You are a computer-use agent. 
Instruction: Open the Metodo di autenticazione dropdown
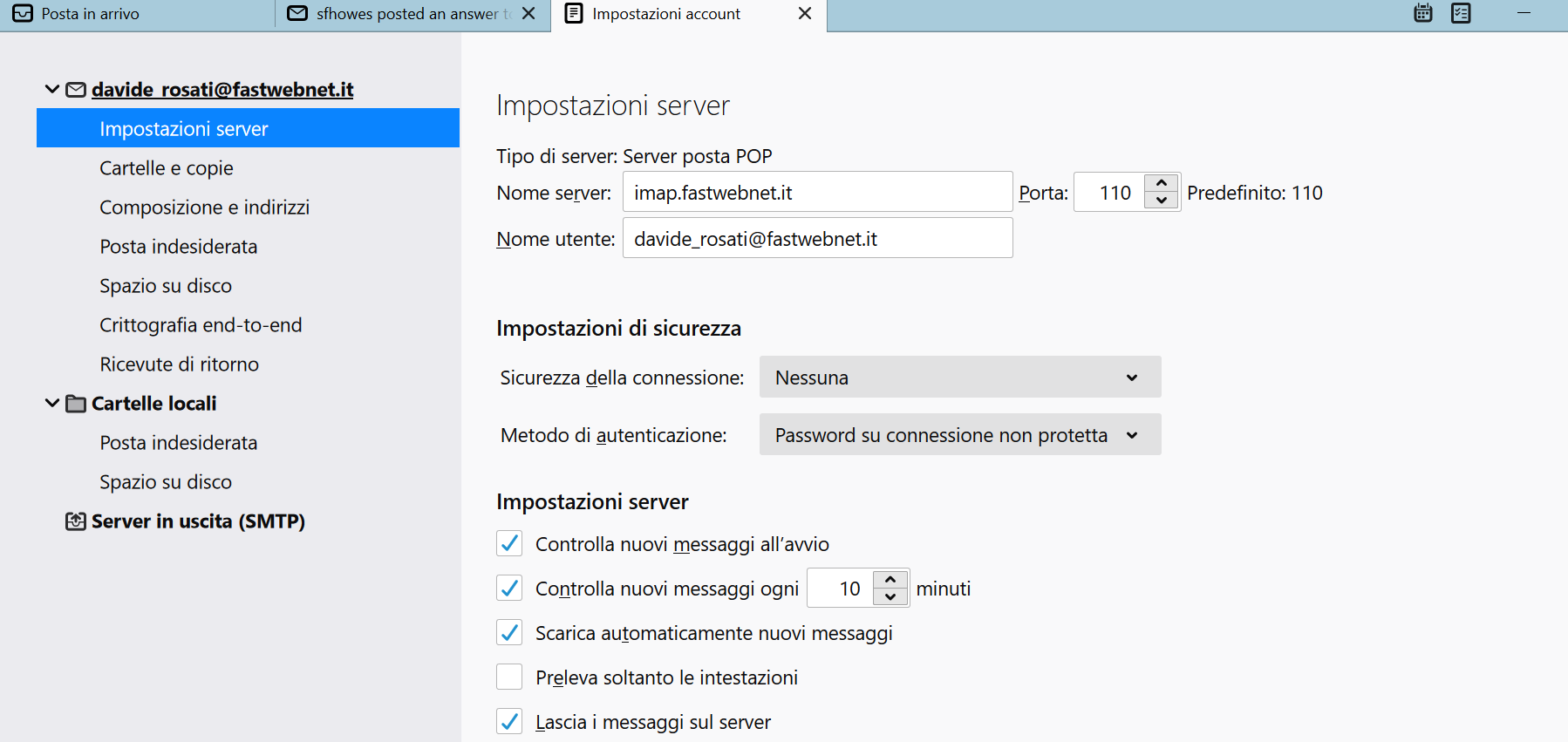pyautogui.click(x=959, y=435)
